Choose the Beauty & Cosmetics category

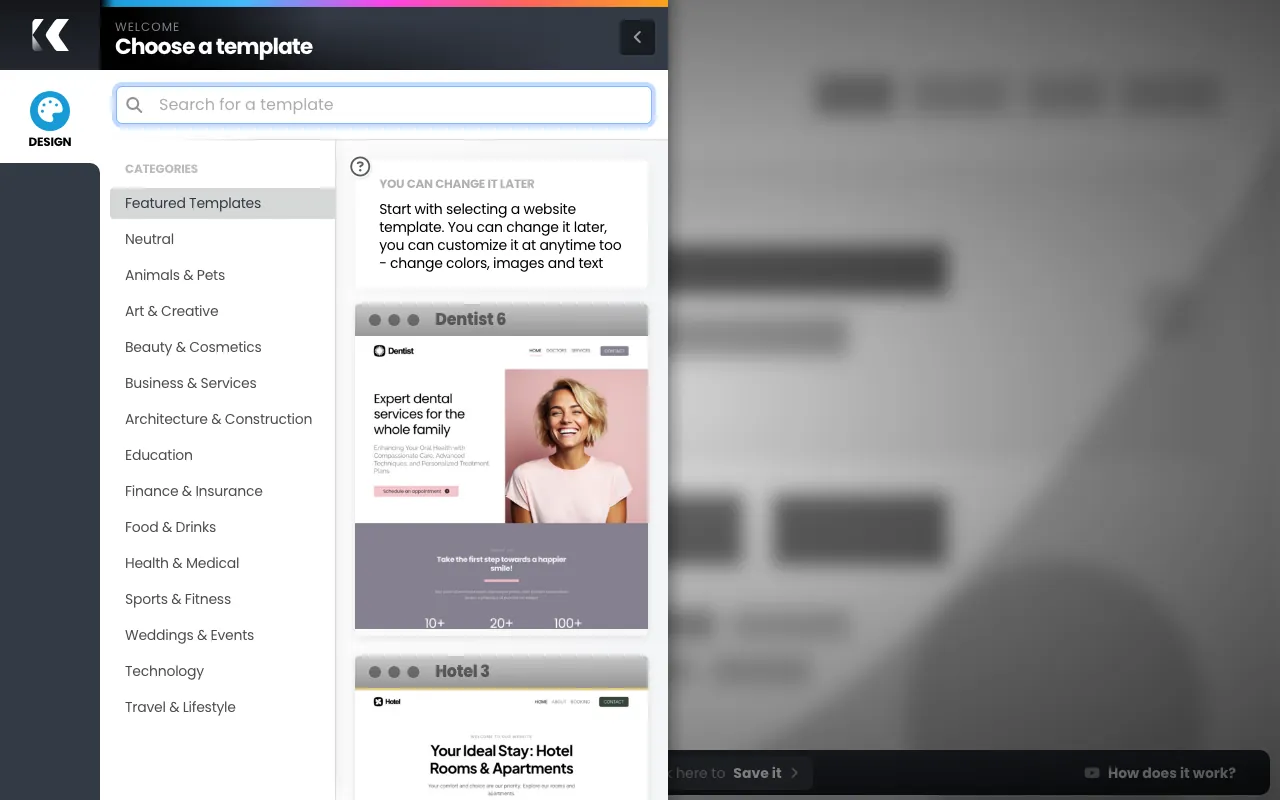click(x=222, y=347)
